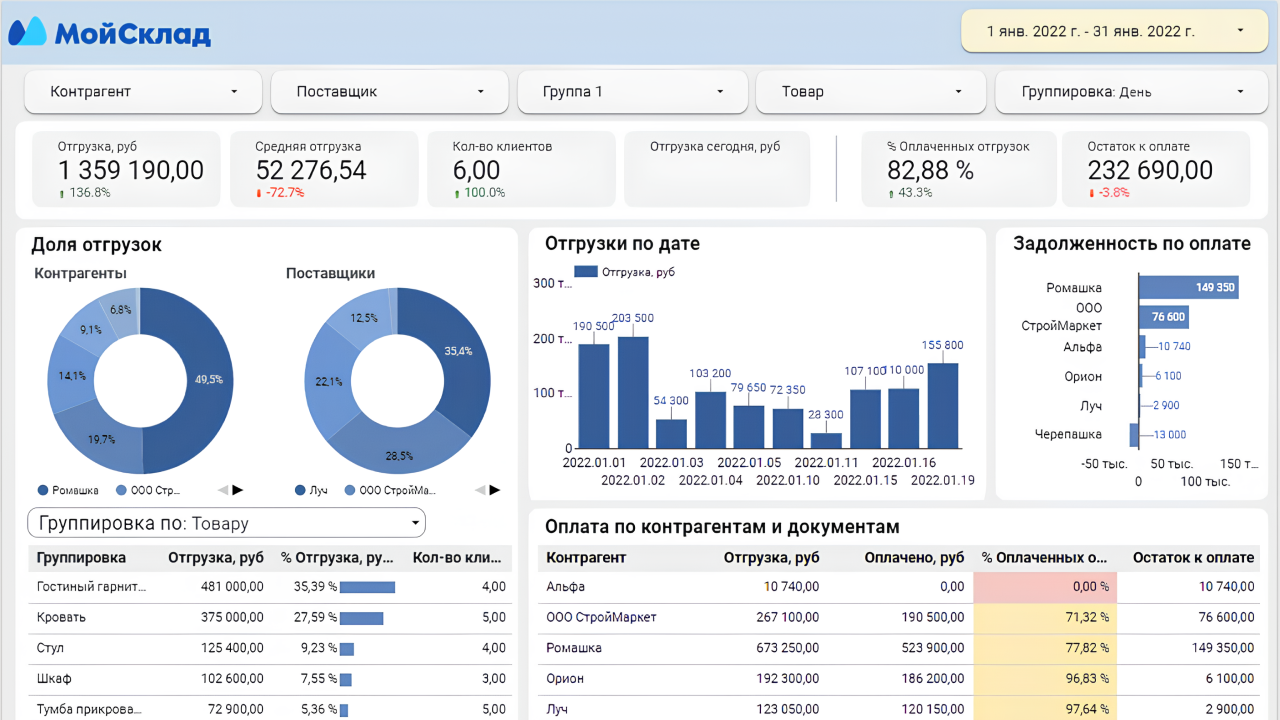The height and width of the screenshot is (720, 1280).
Task: Open the date range picker
Action: pos(1113,31)
